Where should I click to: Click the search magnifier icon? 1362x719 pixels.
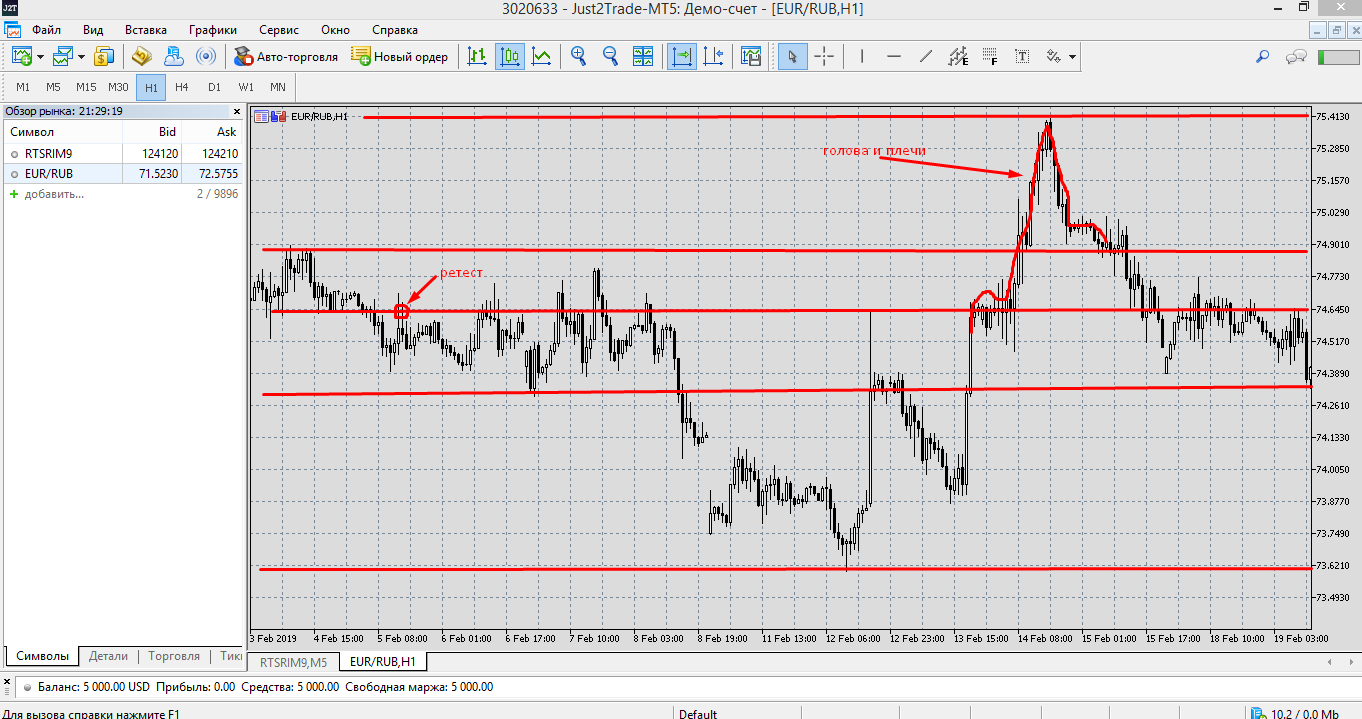pos(1263,56)
